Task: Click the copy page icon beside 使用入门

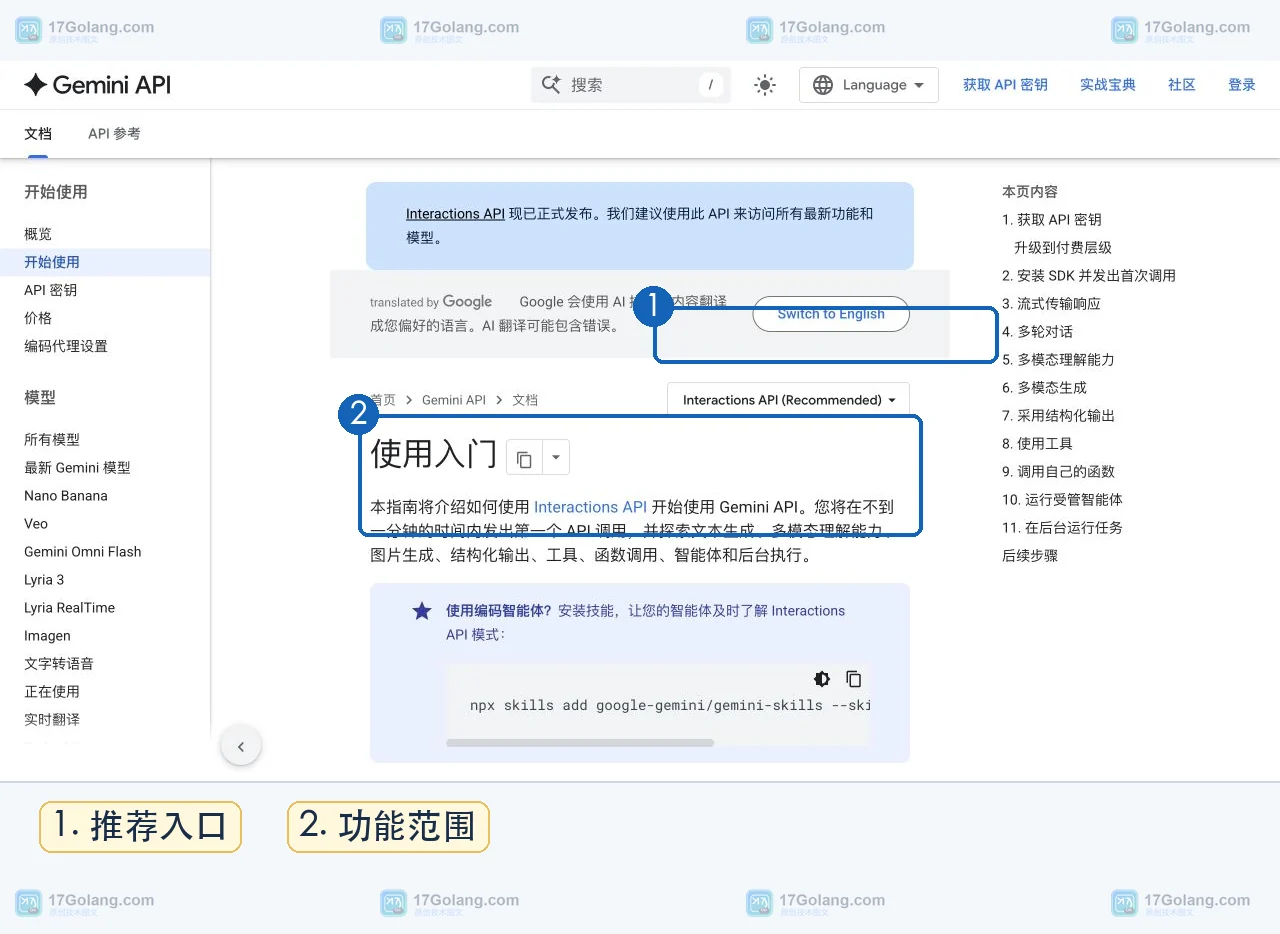Action: [x=524, y=460]
